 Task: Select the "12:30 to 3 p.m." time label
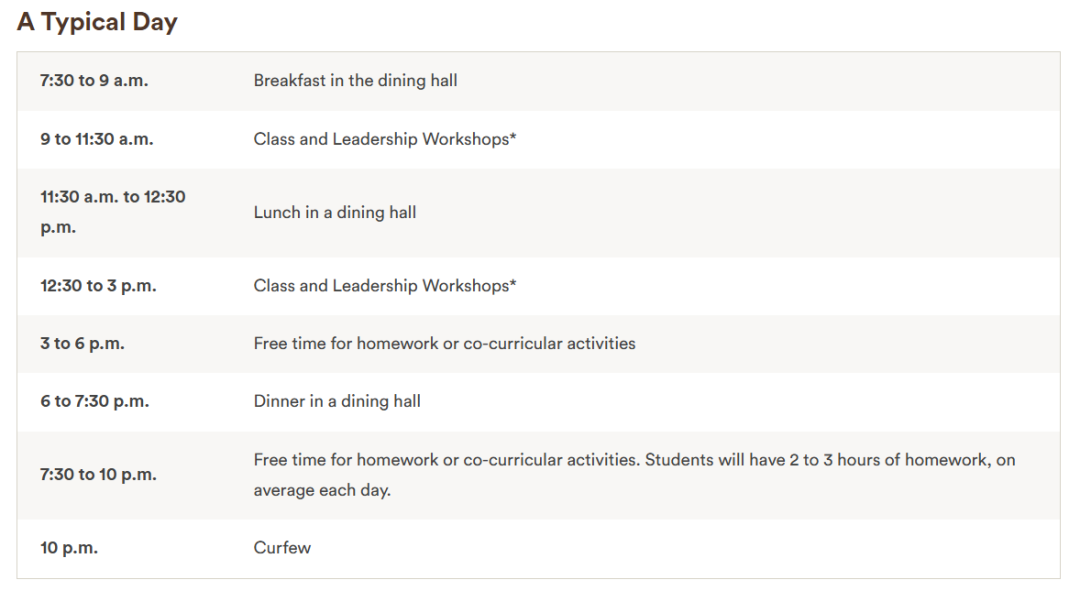tap(98, 286)
